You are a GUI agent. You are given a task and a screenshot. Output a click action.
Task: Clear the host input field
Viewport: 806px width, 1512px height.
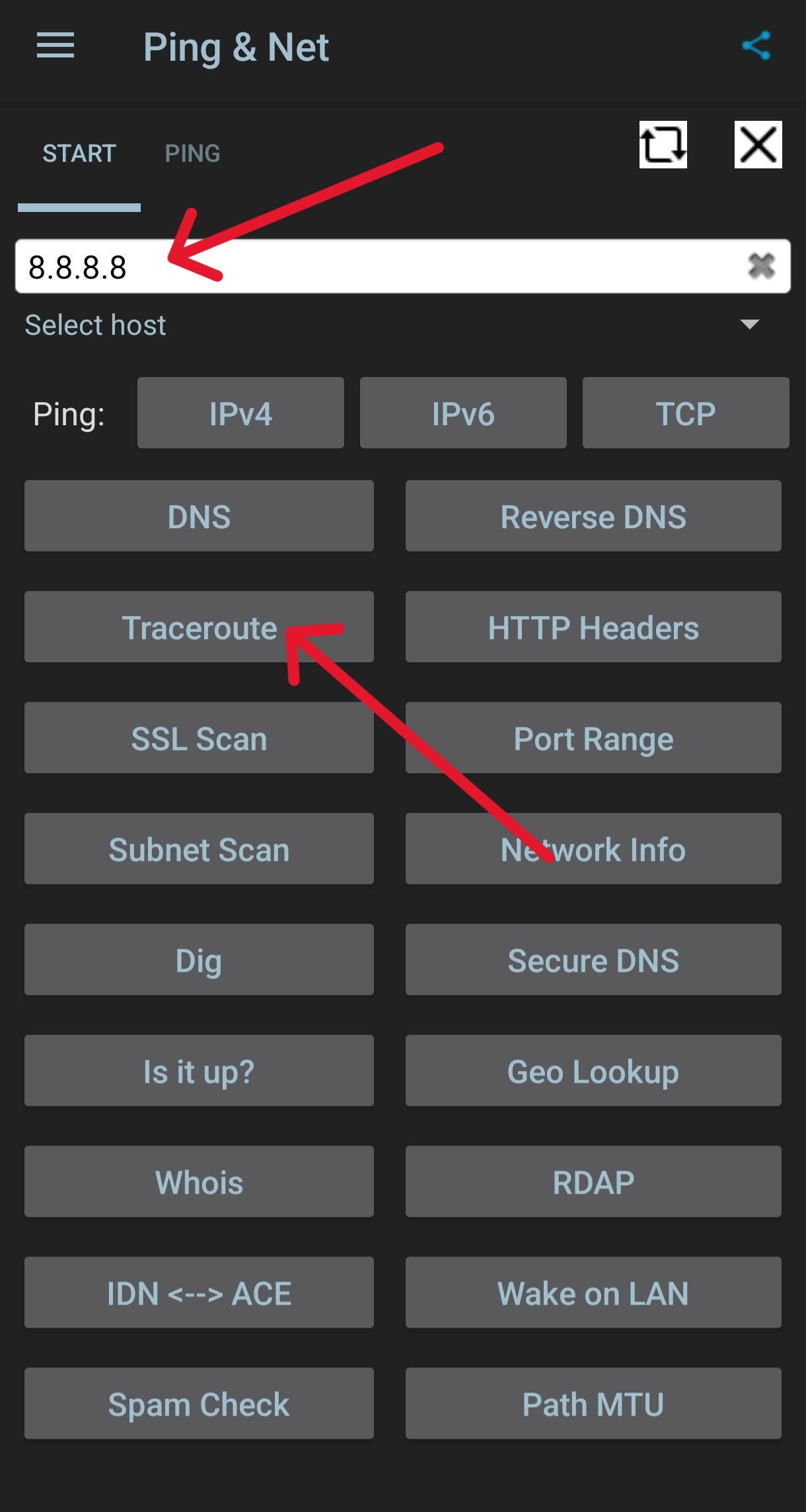click(760, 266)
